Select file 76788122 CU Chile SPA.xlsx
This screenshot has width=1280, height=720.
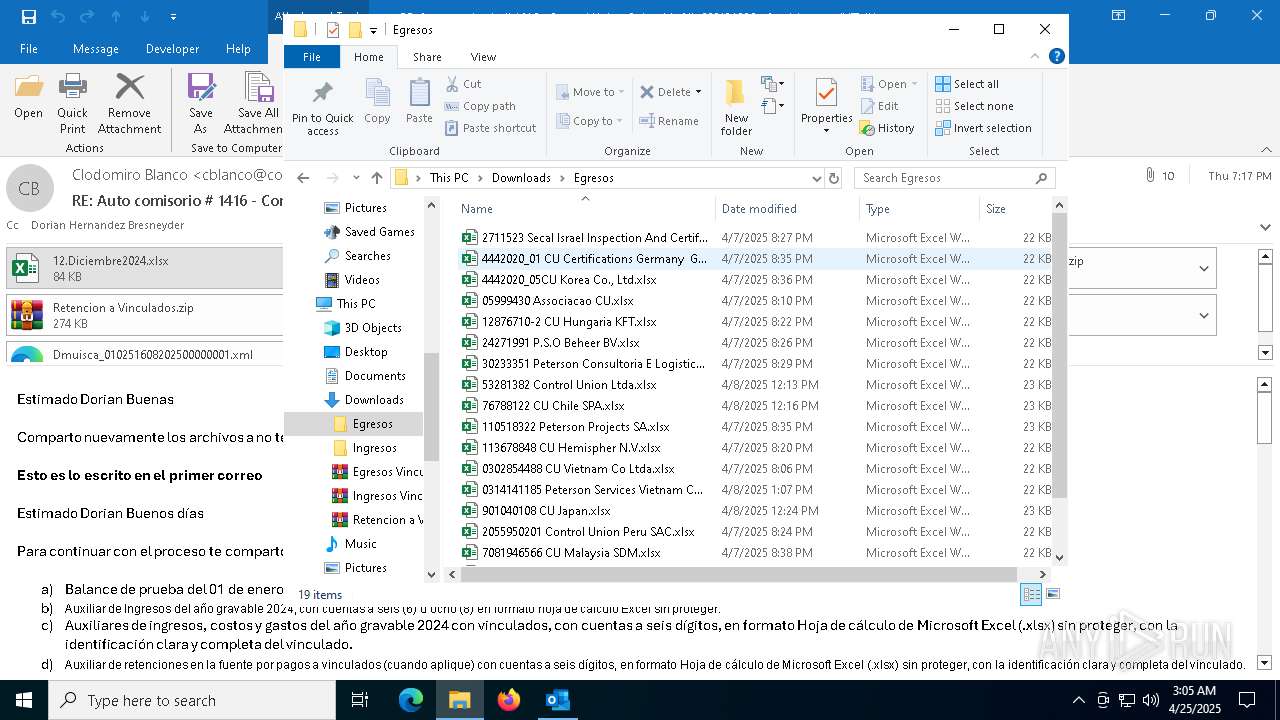(553, 406)
